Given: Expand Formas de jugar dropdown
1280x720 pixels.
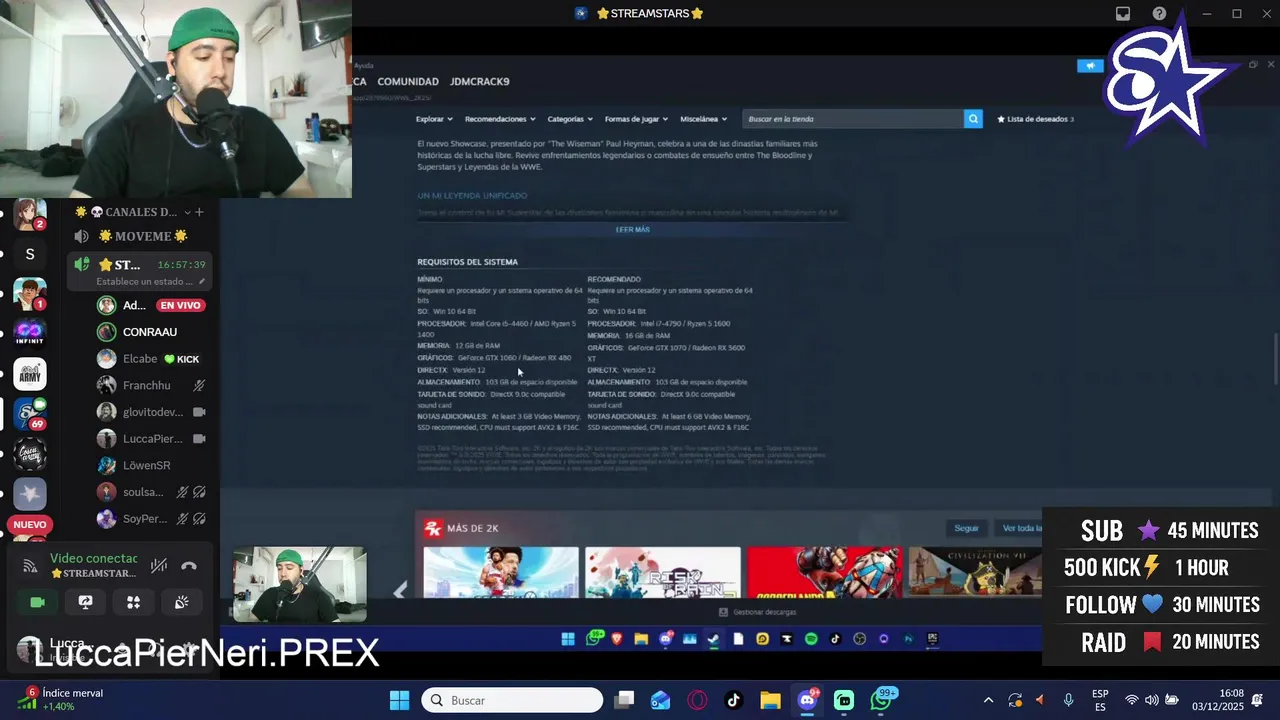Looking at the screenshot, I should [x=636, y=119].
